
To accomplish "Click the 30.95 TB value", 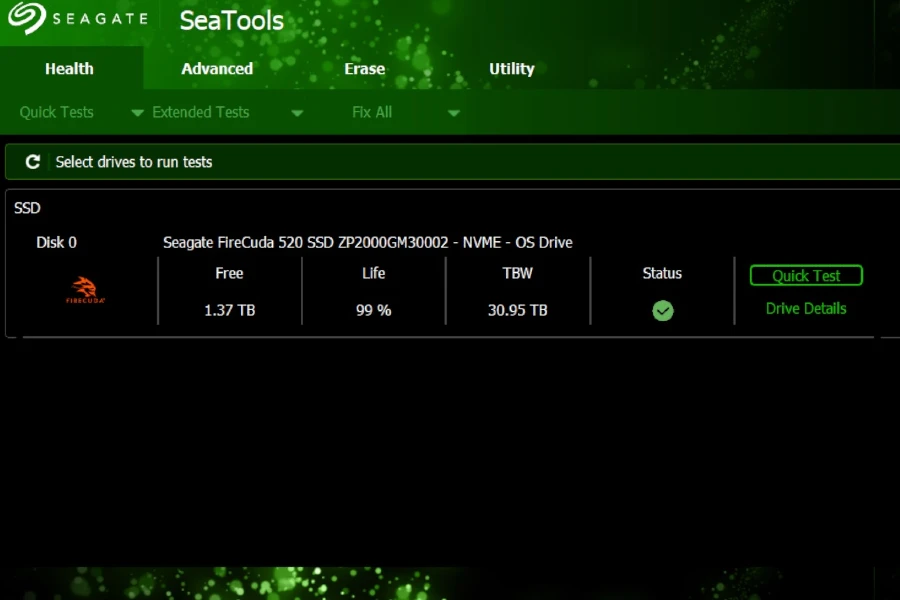I will point(518,311).
